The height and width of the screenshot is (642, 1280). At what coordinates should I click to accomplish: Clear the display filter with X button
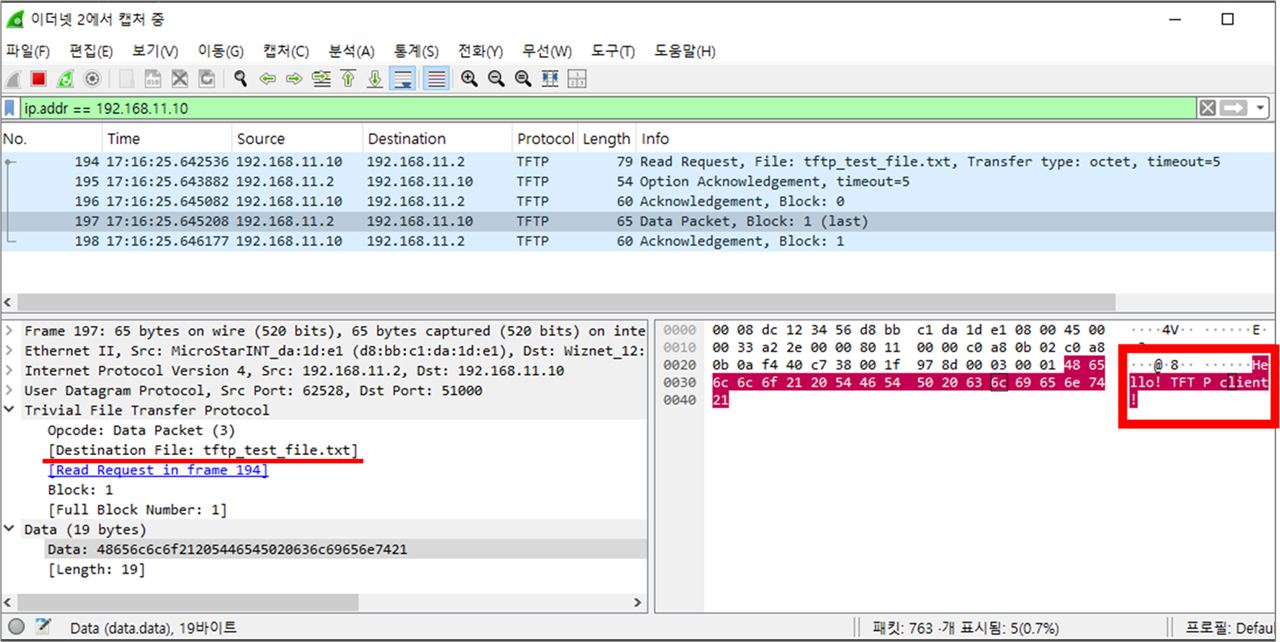(x=1208, y=108)
